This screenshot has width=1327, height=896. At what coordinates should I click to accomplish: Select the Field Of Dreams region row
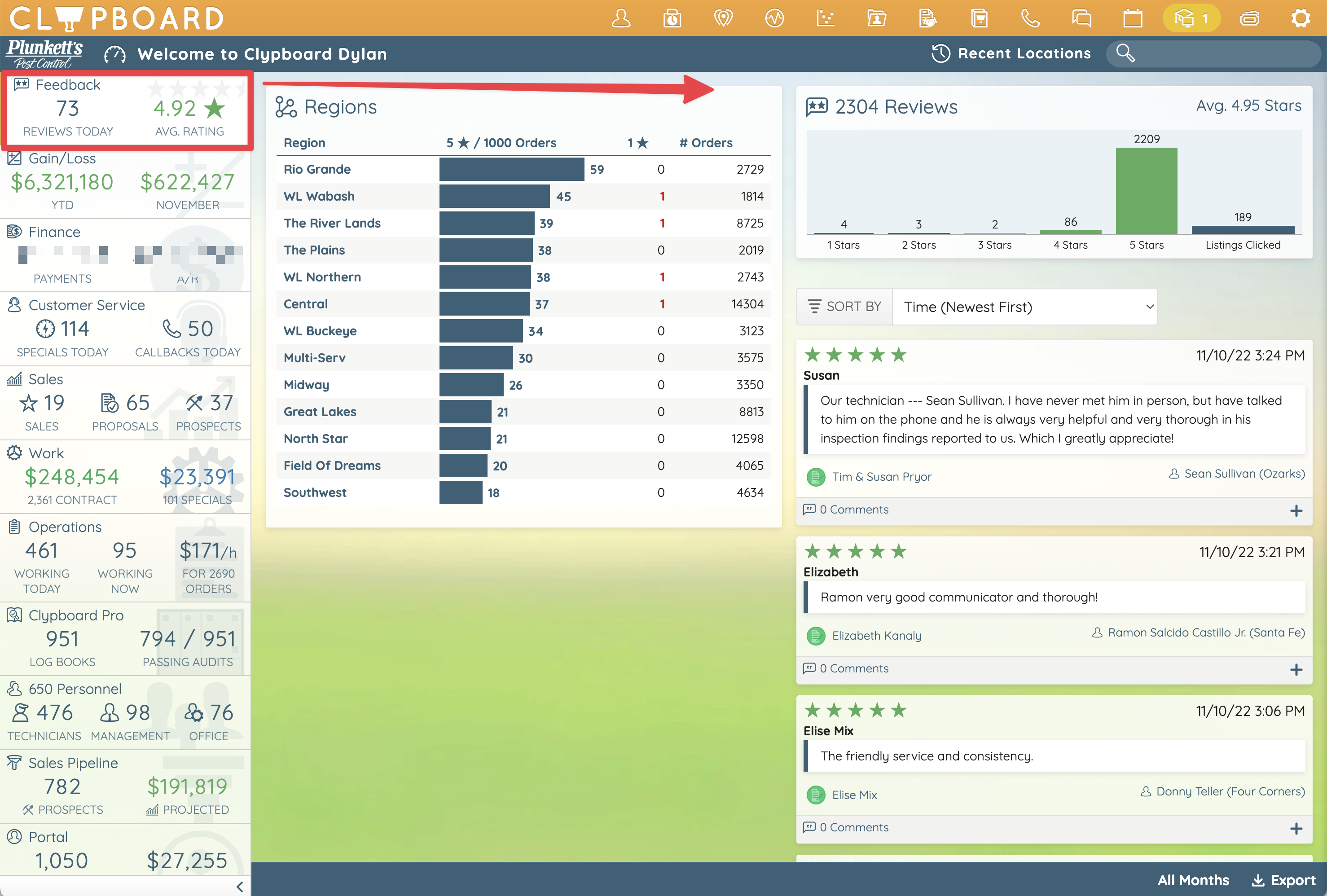523,466
